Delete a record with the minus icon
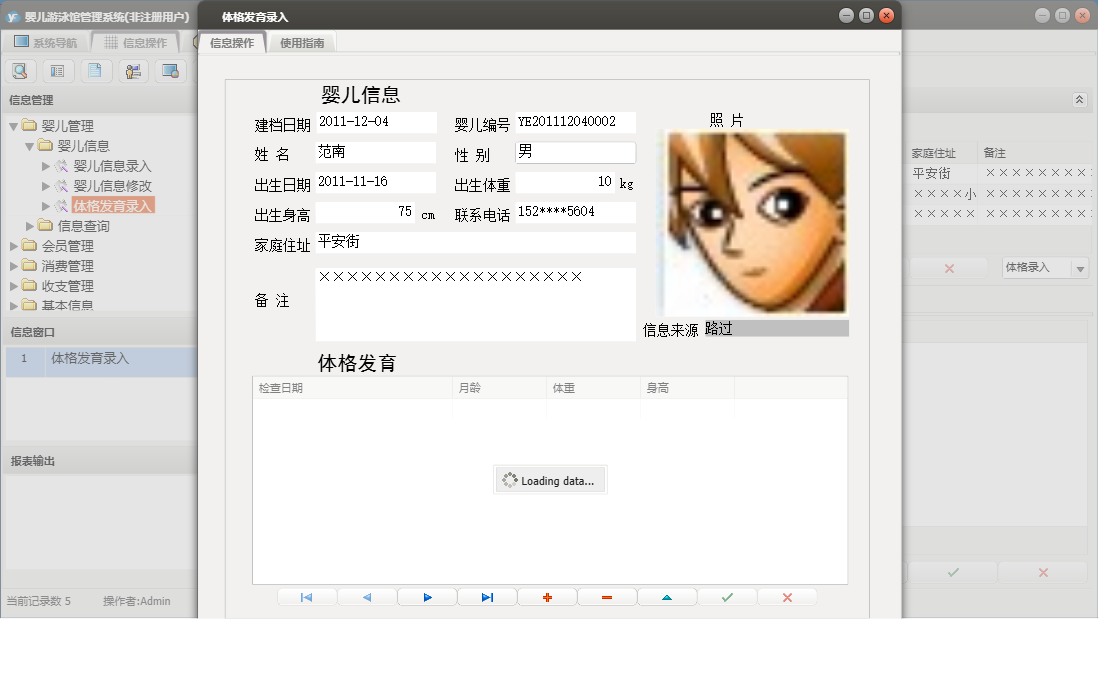1098x695 pixels. [x=607, y=596]
